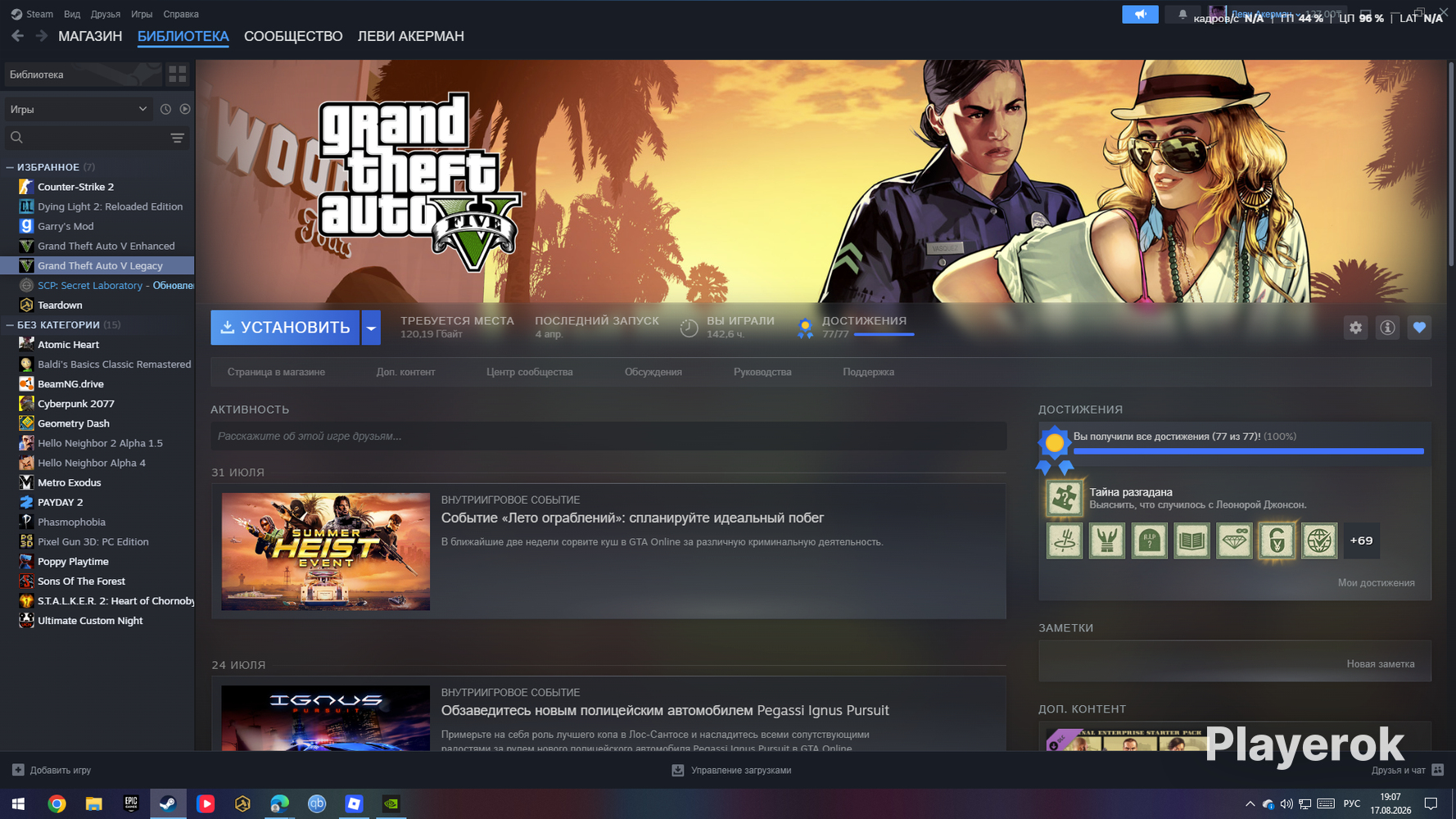Expand the +69 more achievements tile
1456x819 pixels.
coord(1362,541)
